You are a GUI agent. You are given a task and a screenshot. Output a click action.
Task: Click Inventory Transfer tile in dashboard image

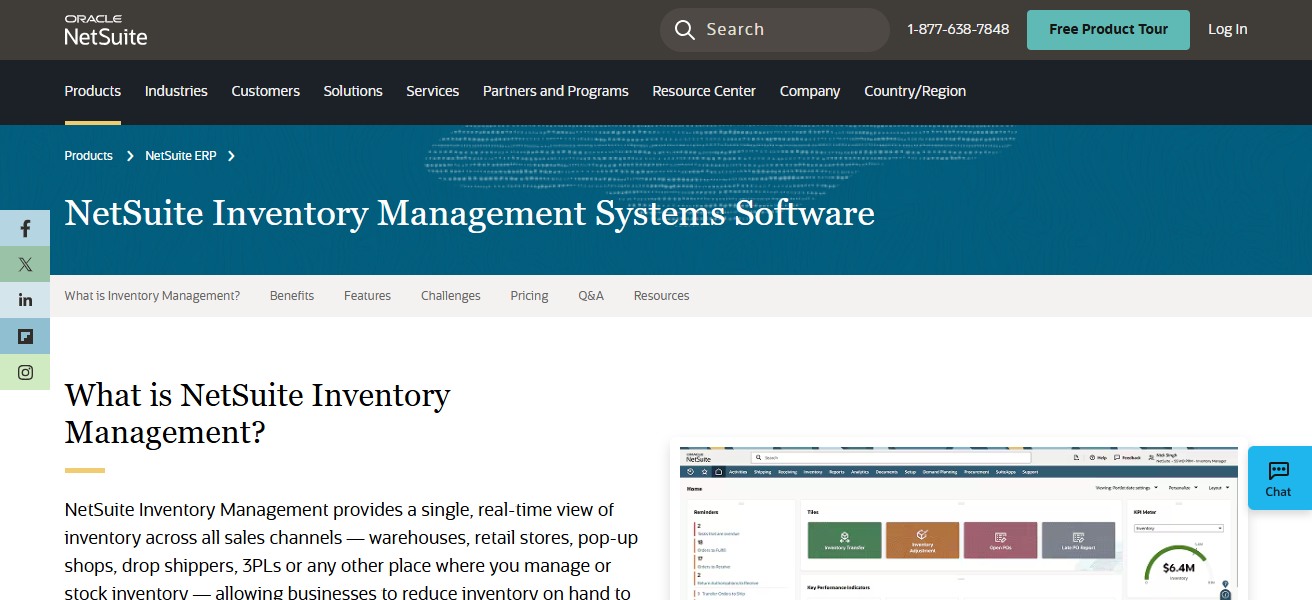point(844,540)
